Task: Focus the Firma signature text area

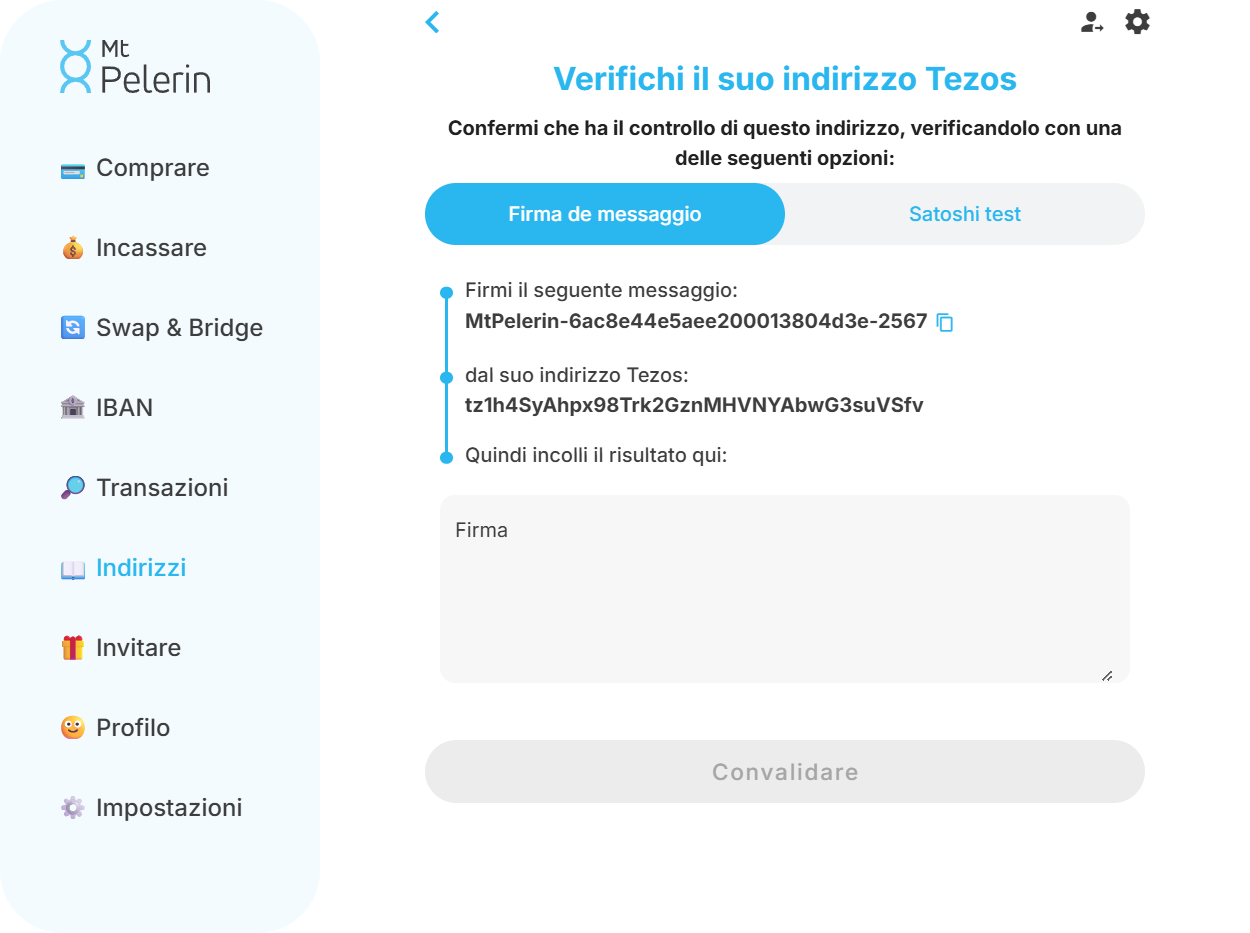Action: pos(785,589)
